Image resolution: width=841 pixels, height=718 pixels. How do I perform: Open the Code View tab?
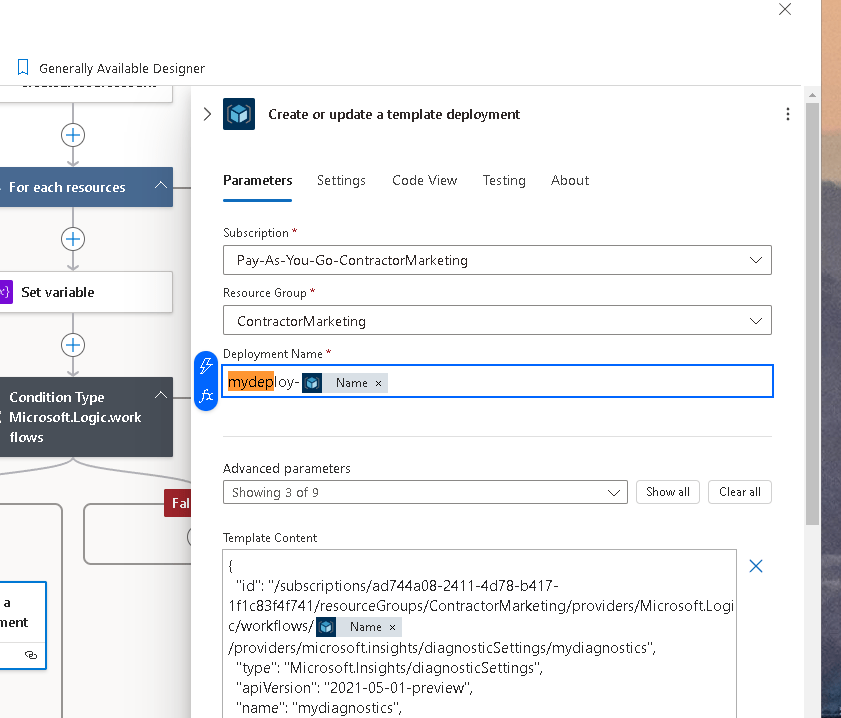[x=424, y=180]
